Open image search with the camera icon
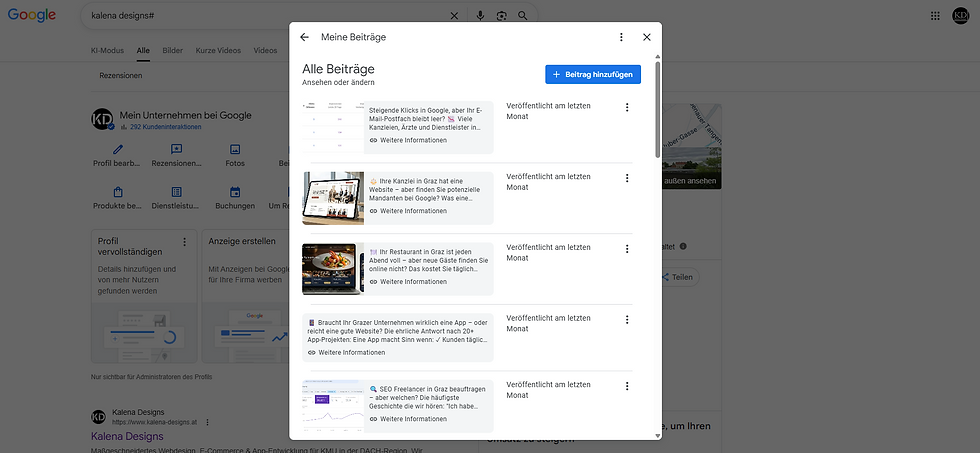The image size is (980, 453). (501, 16)
